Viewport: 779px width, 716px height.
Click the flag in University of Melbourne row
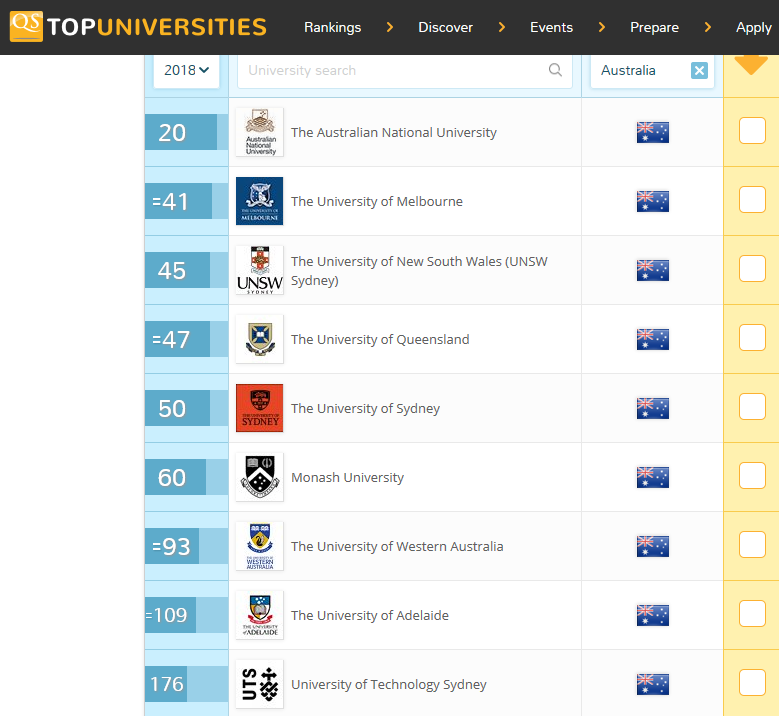653,201
